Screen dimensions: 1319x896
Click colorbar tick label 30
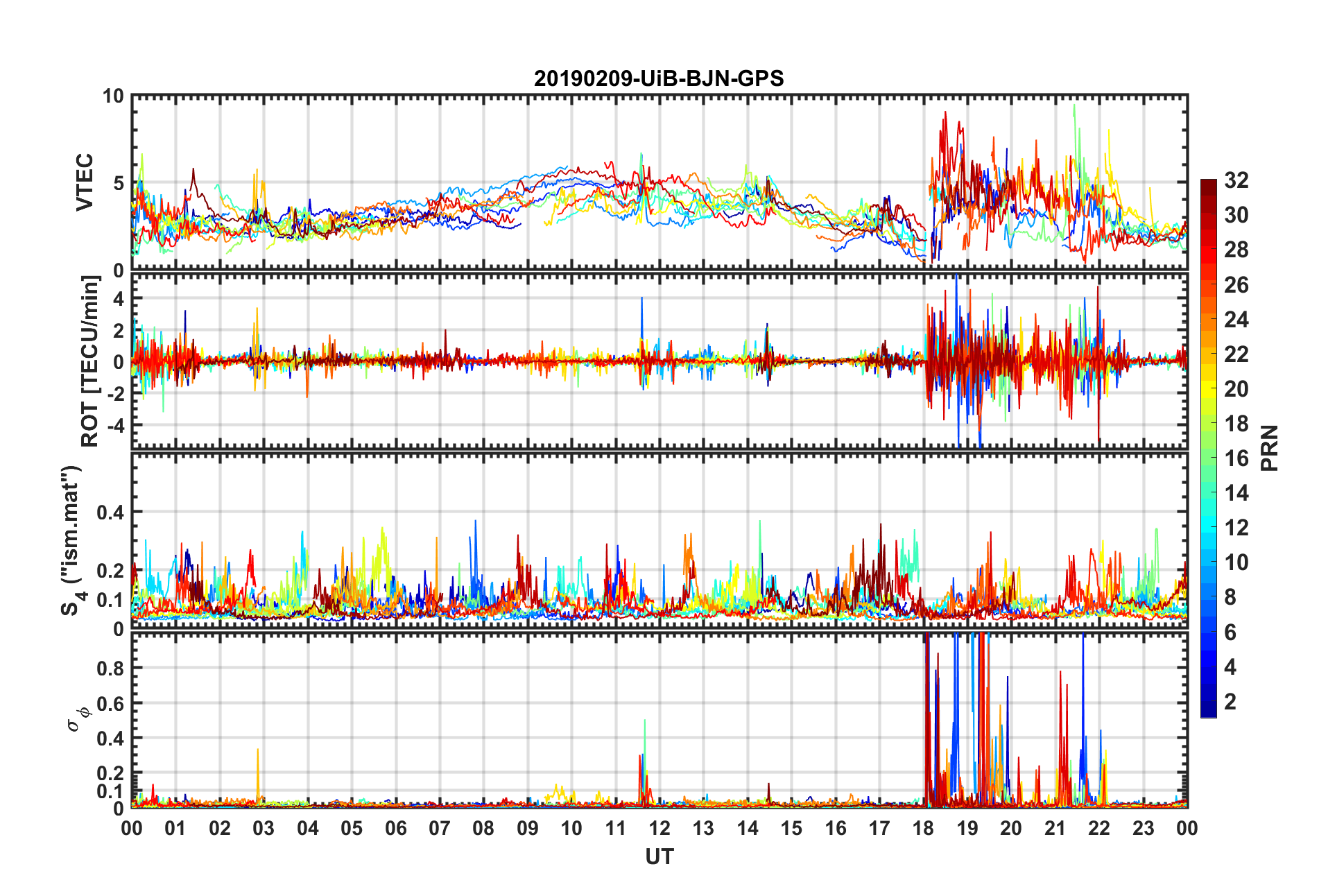pyautogui.click(x=1236, y=215)
